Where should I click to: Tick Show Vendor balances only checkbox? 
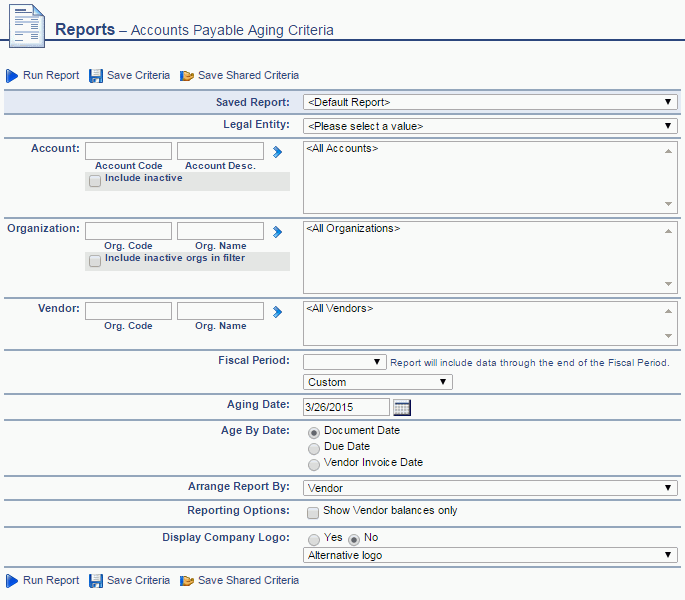pyautogui.click(x=314, y=512)
